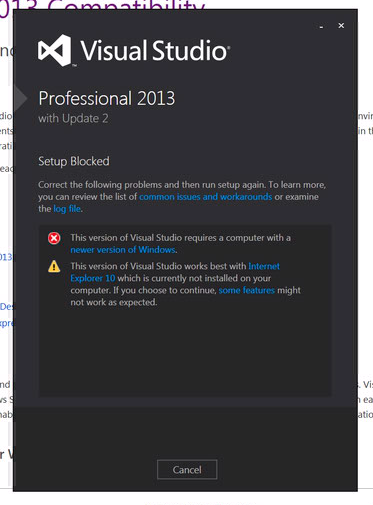Screen dimensions: 373x505
Task: Open the common issues and workarounds link
Action: (x=205, y=197)
